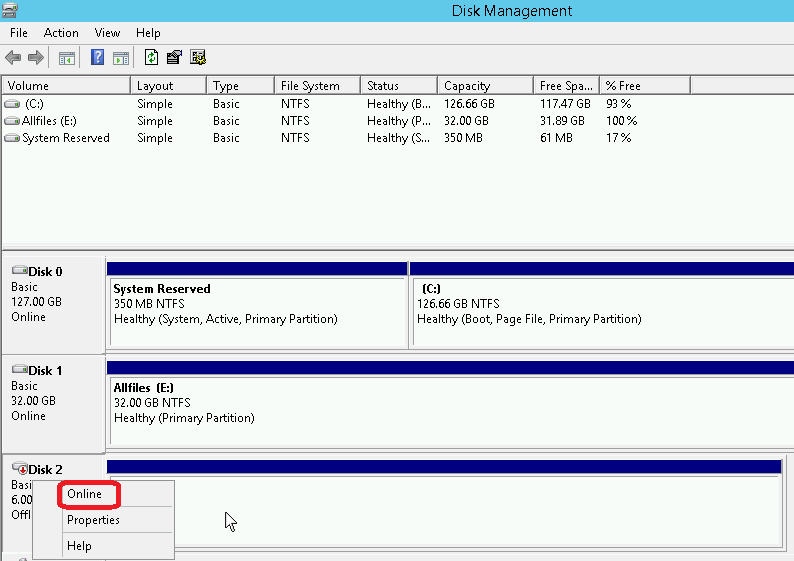Click the Disk Management title bar icon
The width and height of the screenshot is (794, 561).
point(10,10)
